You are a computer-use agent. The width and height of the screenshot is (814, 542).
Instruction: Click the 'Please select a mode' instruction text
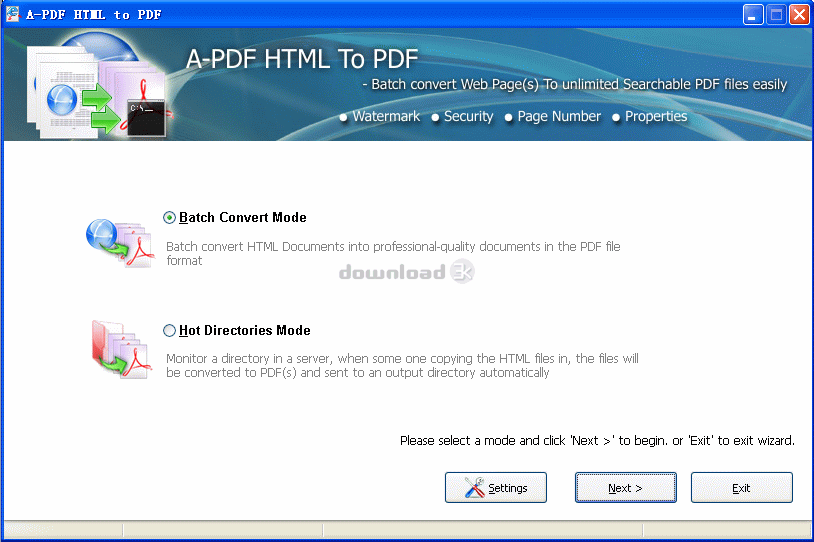(597, 441)
